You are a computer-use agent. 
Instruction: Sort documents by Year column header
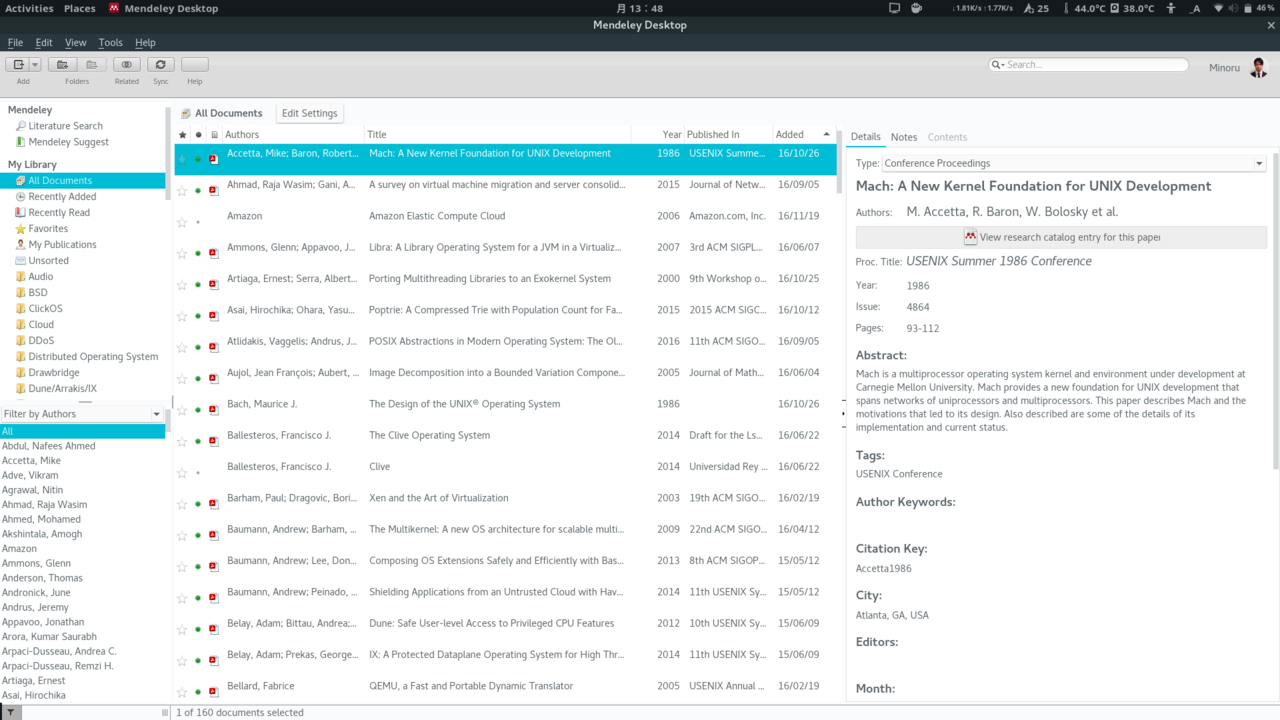(658, 134)
